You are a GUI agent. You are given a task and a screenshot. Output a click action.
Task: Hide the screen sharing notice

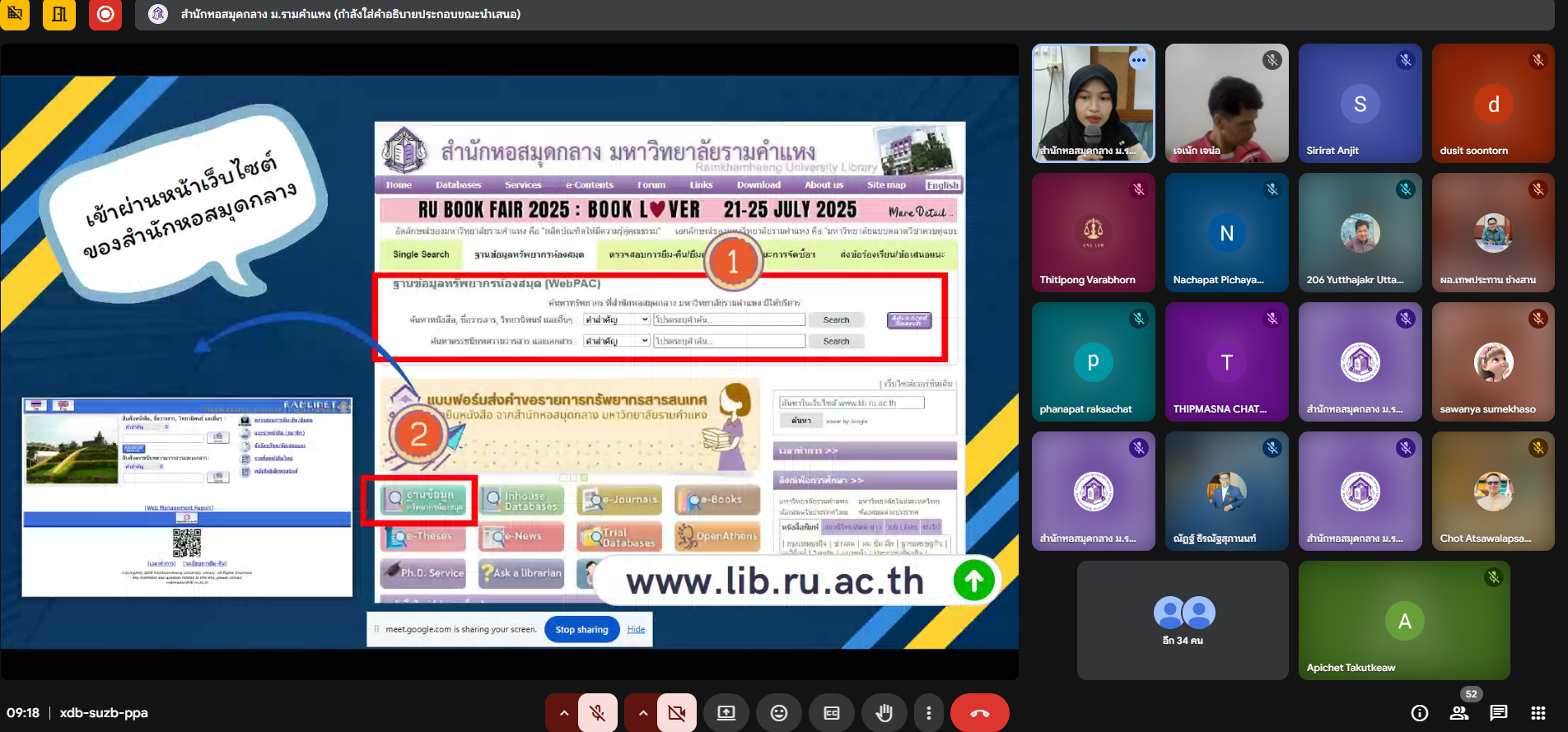(636, 630)
